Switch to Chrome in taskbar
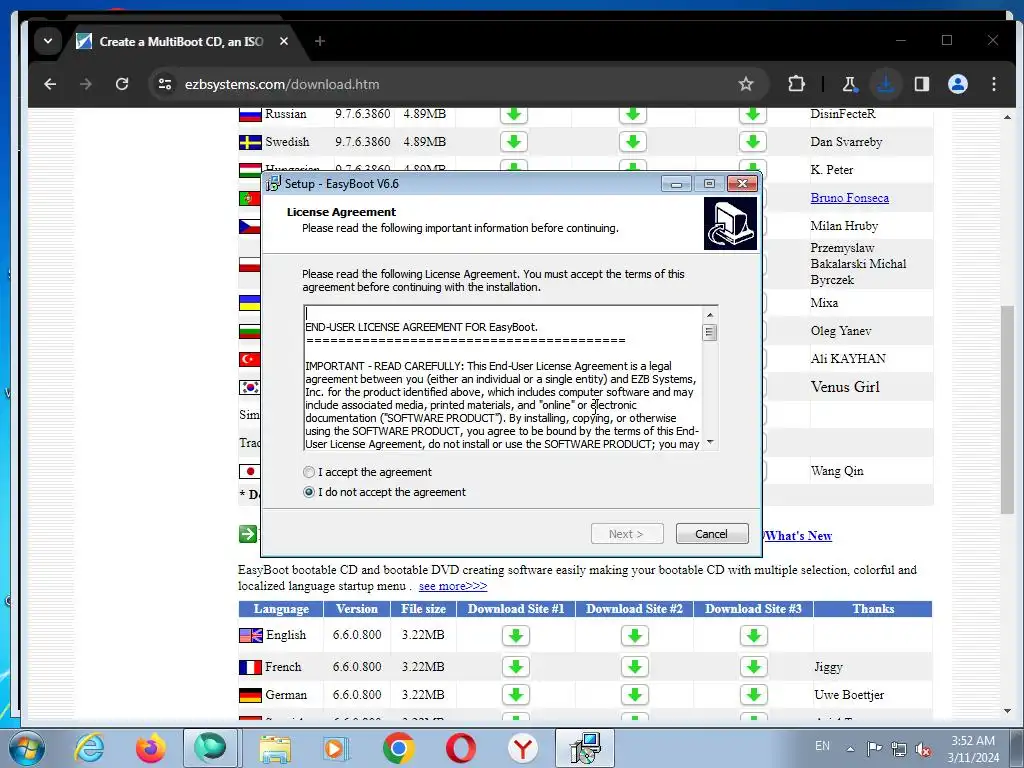Viewport: 1024px width, 768px height. tap(398, 748)
